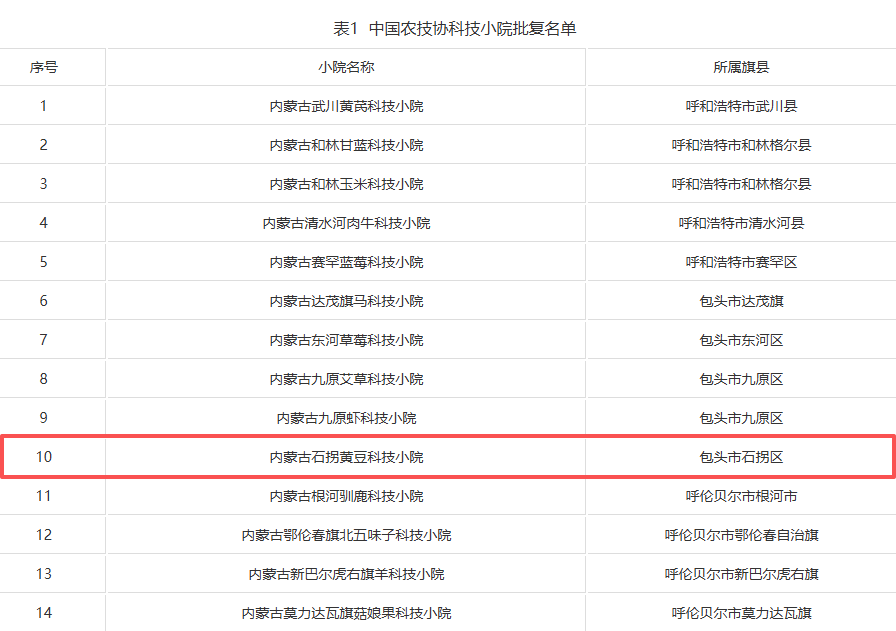The width and height of the screenshot is (896, 631).
Task: Click 包头市石拐区 cell
Action: point(741,457)
